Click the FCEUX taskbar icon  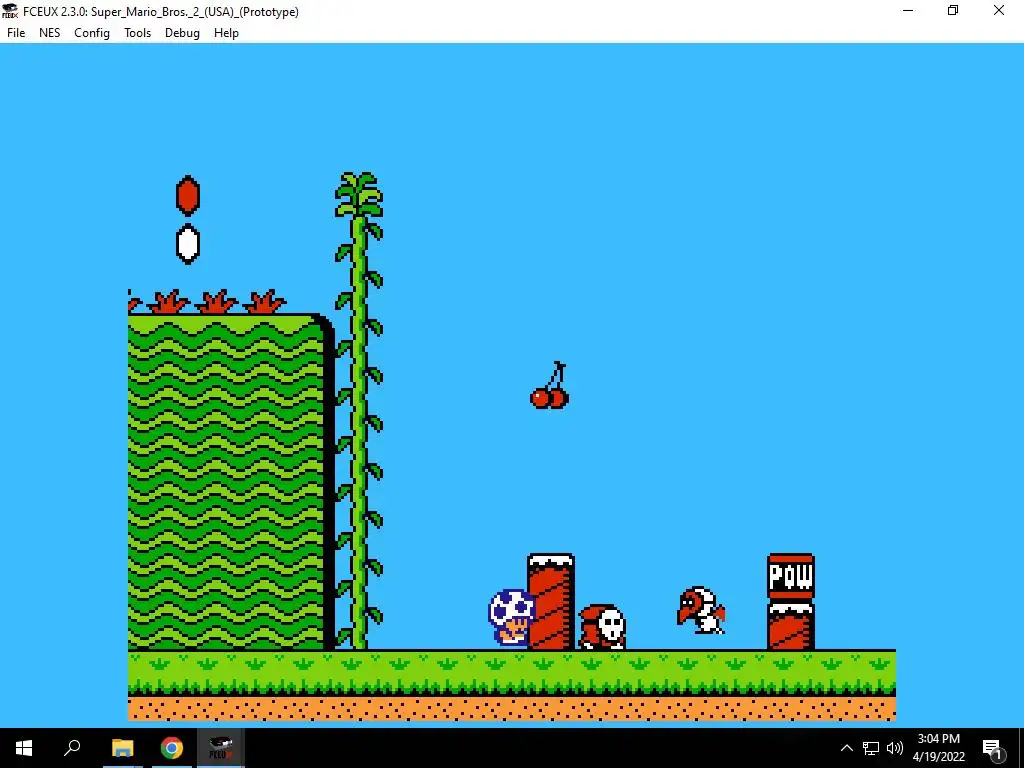click(x=220, y=748)
